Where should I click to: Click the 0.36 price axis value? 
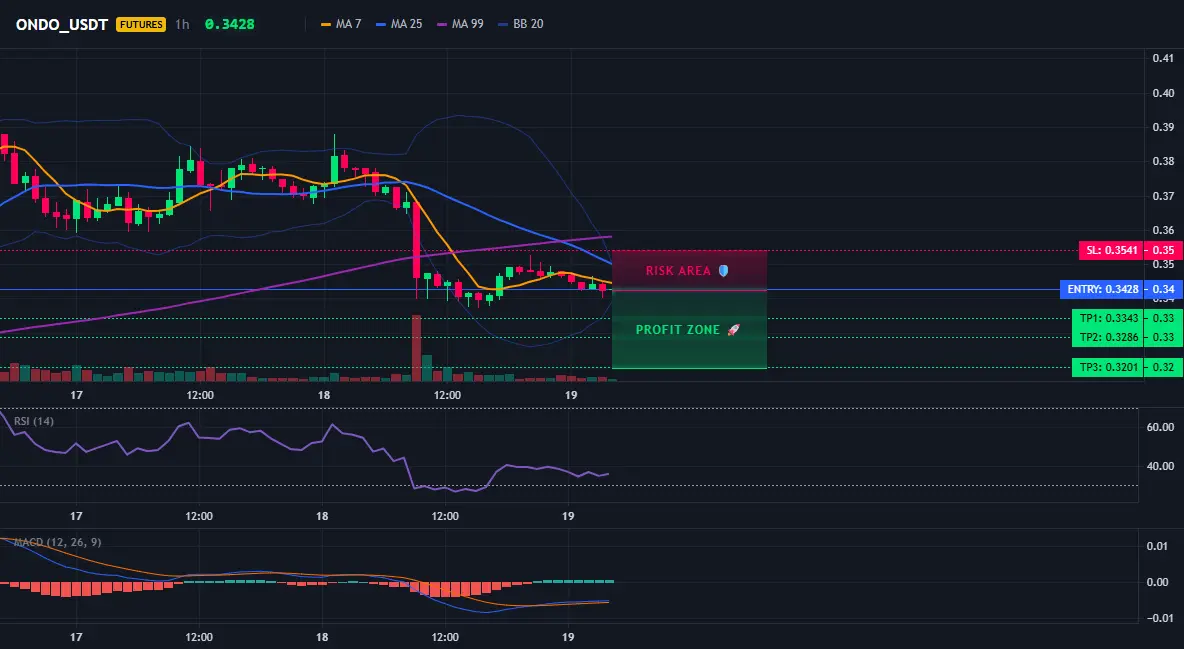click(x=1164, y=230)
